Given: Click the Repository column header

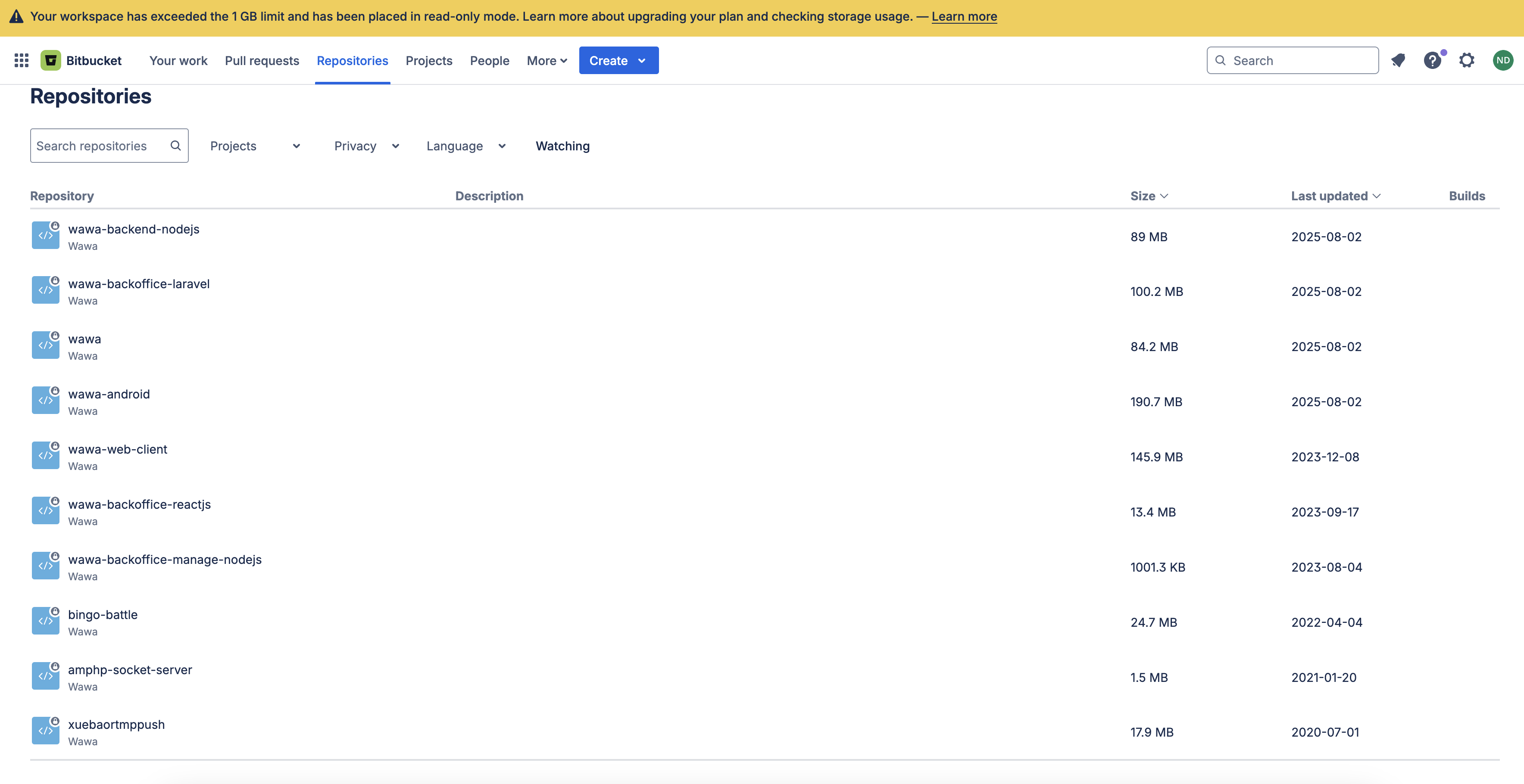Looking at the screenshot, I should [62, 196].
